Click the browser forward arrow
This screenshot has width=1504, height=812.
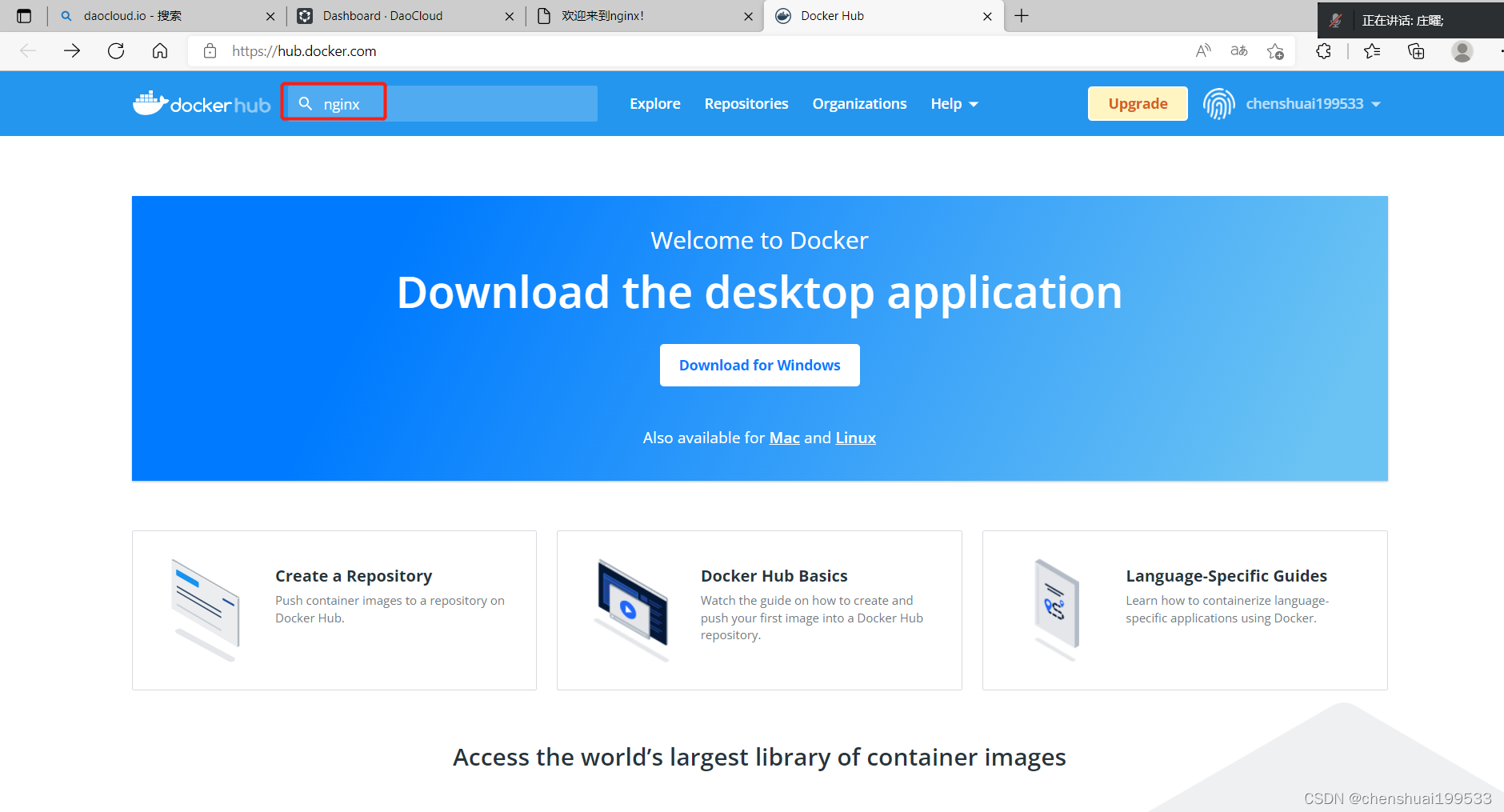pos(72,51)
